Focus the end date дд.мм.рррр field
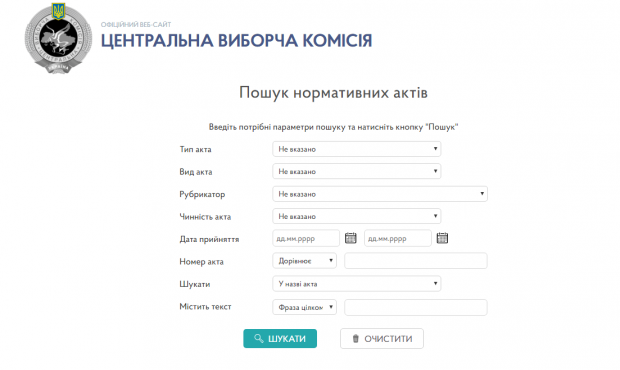 pyautogui.click(x=398, y=238)
